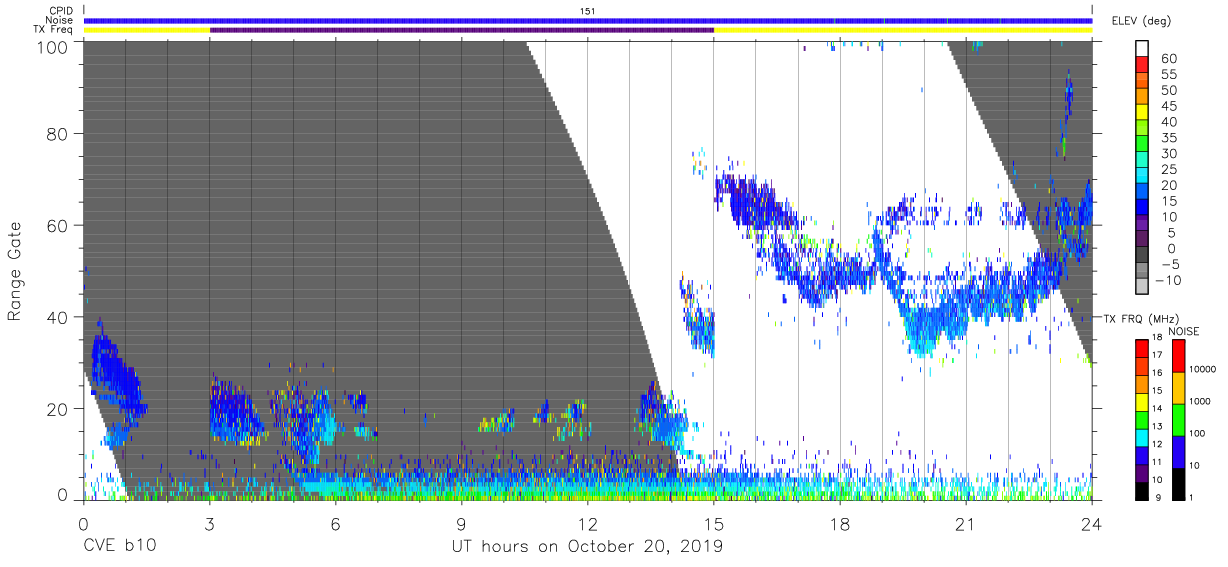Click the 15 tick on the UT hours axis
The image size is (1228, 567).
point(714,523)
